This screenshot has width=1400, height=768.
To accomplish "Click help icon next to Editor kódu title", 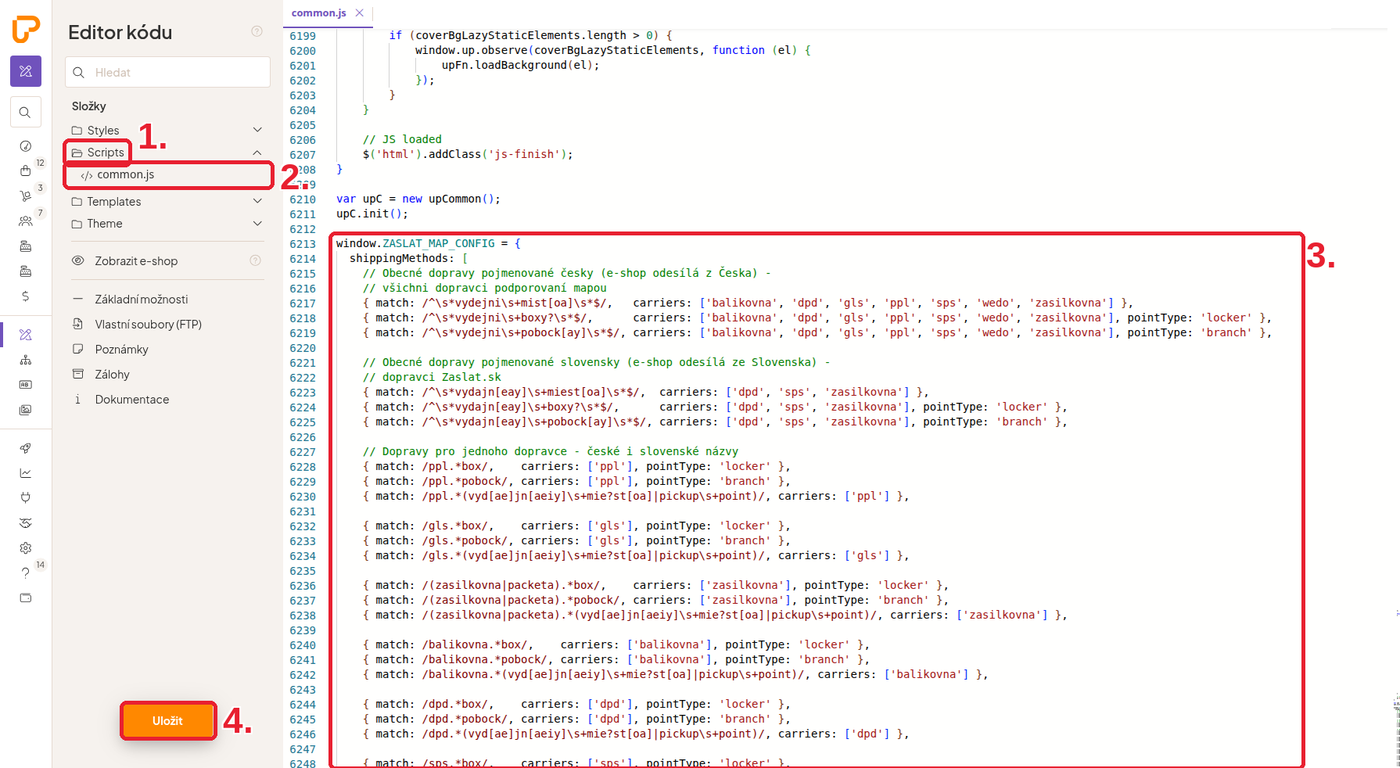I will (257, 32).
